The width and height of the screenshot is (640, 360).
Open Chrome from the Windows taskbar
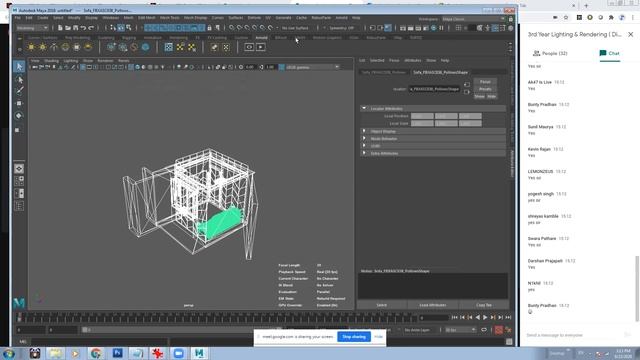[x=96, y=353]
